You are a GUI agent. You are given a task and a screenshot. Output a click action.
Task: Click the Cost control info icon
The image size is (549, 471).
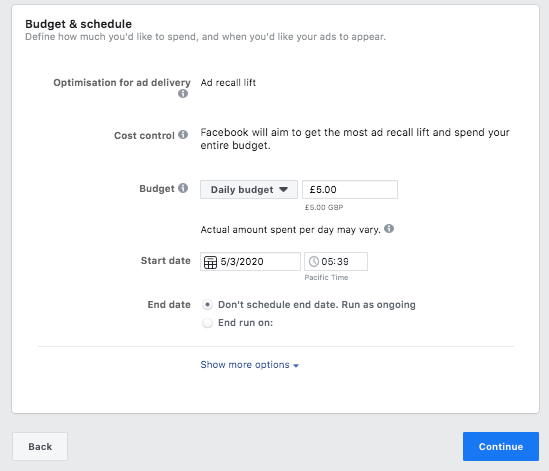point(183,134)
